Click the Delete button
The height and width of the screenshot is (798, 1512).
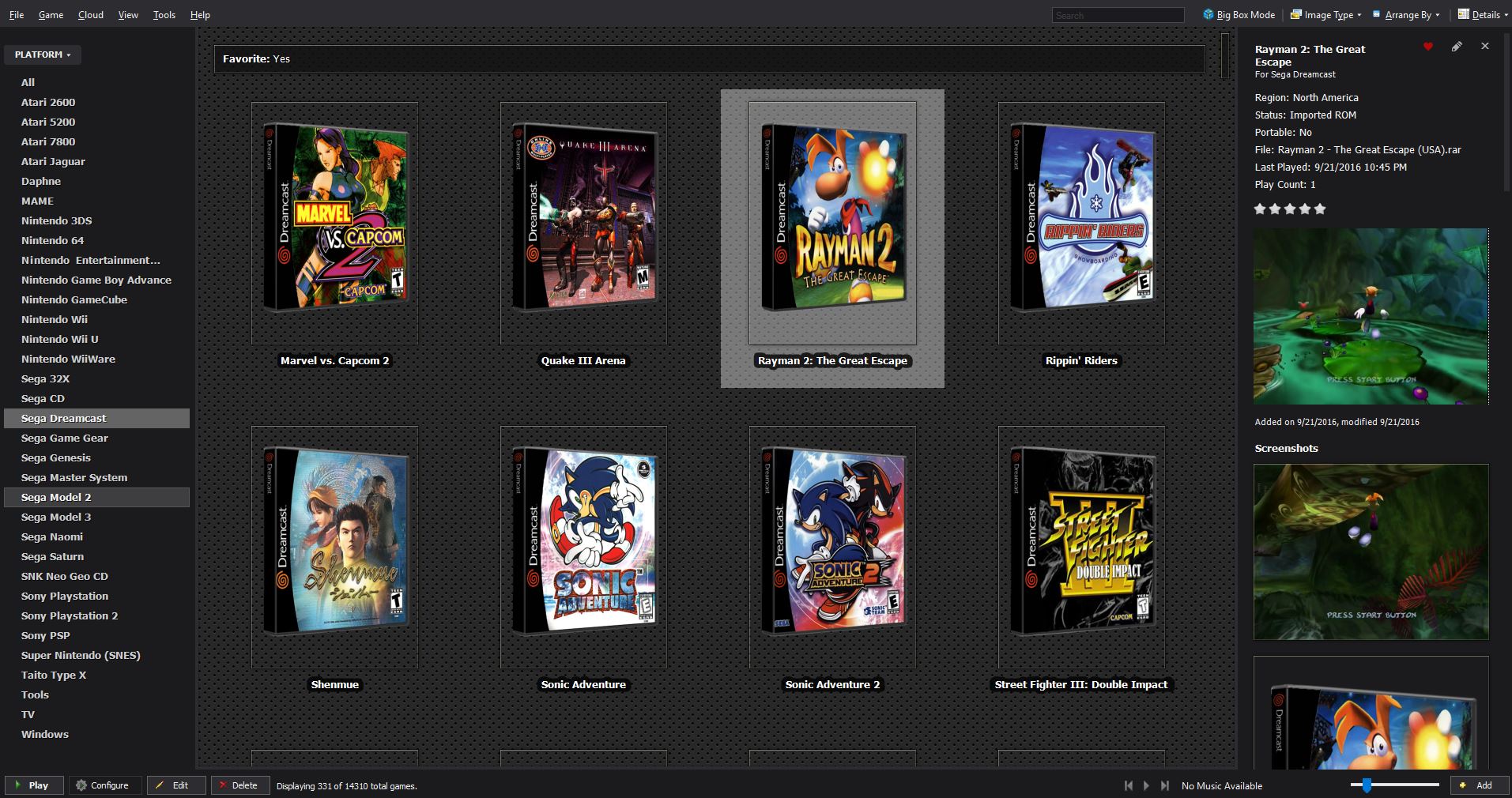tap(240, 785)
